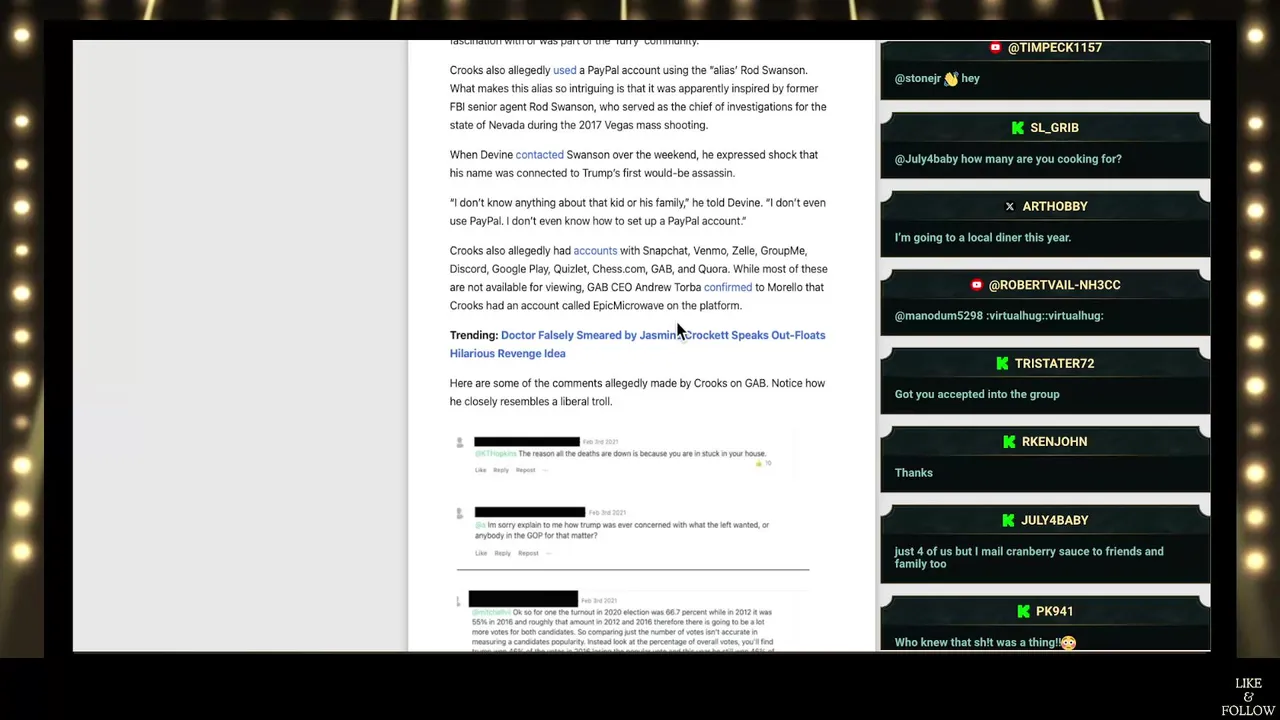Click the Kick icon beside JULY4BABY
This screenshot has height=720, width=1280.
click(x=1009, y=521)
